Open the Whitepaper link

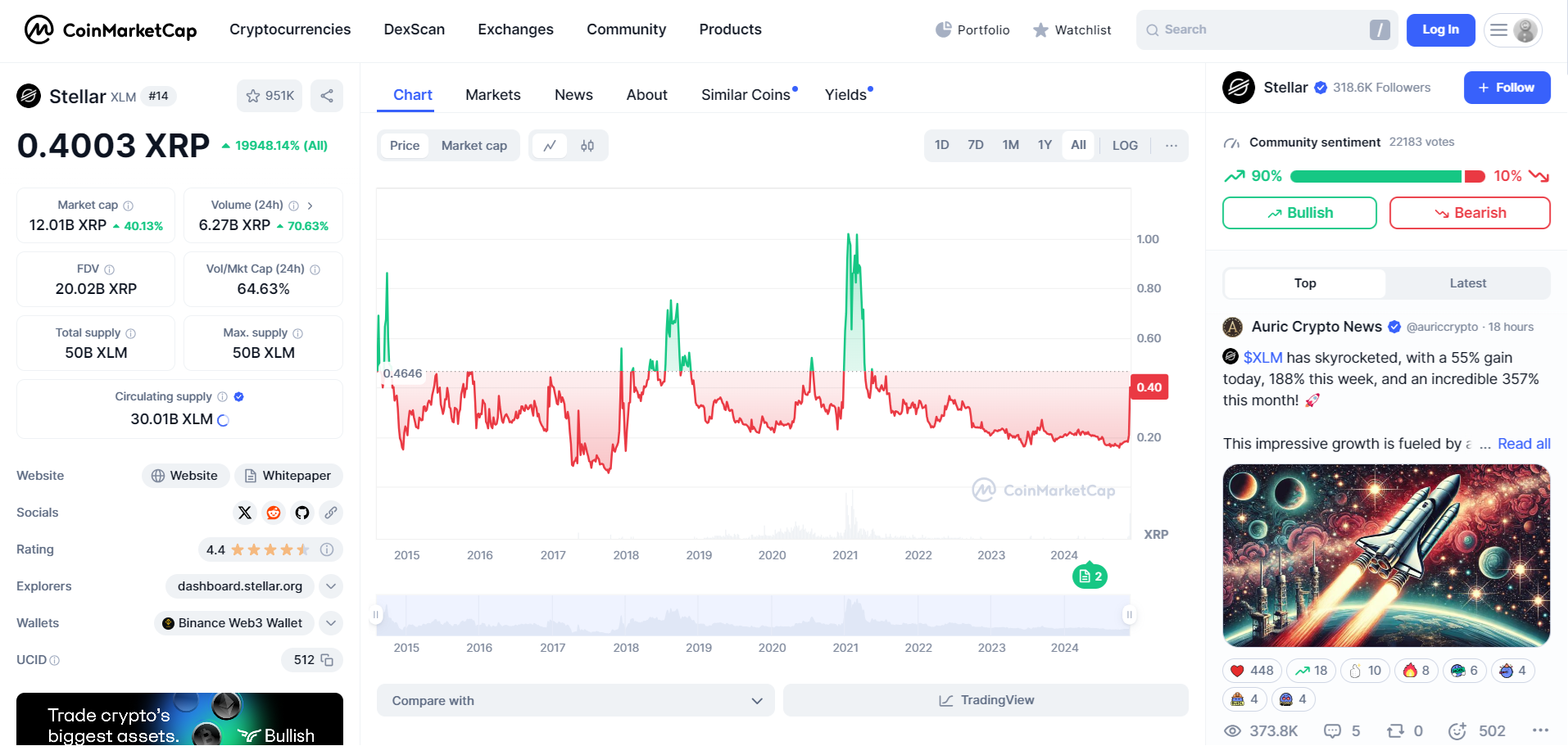(288, 476)
